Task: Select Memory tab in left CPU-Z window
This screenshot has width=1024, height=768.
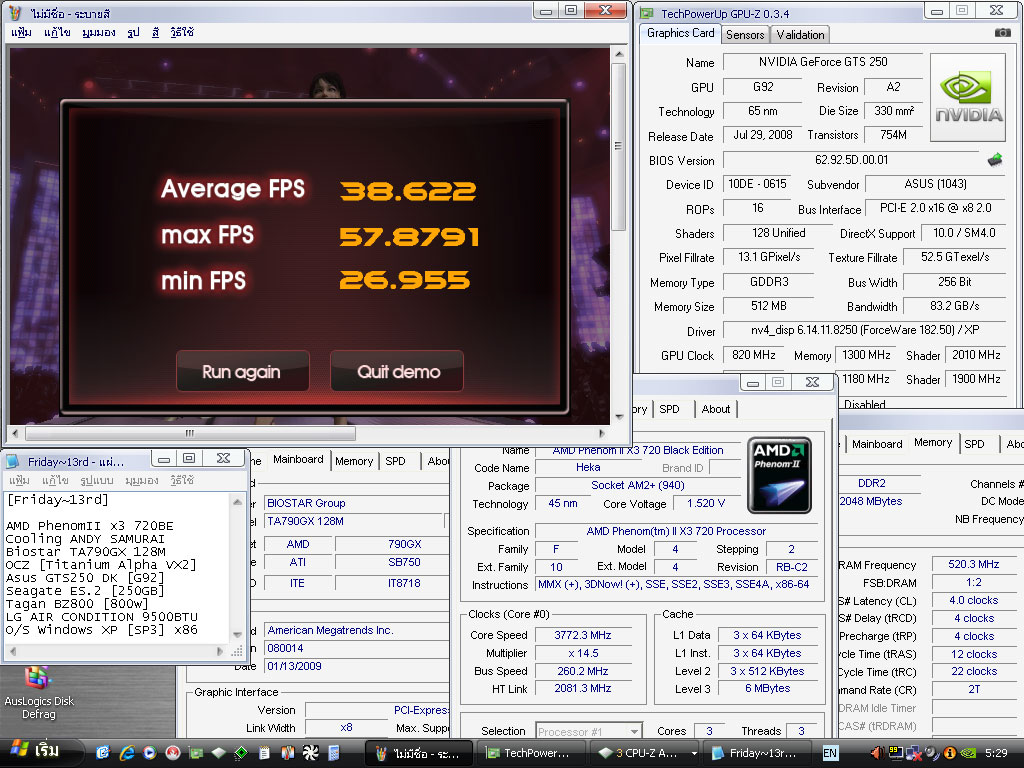Action: pyautogui.click(x=354, y=461)
